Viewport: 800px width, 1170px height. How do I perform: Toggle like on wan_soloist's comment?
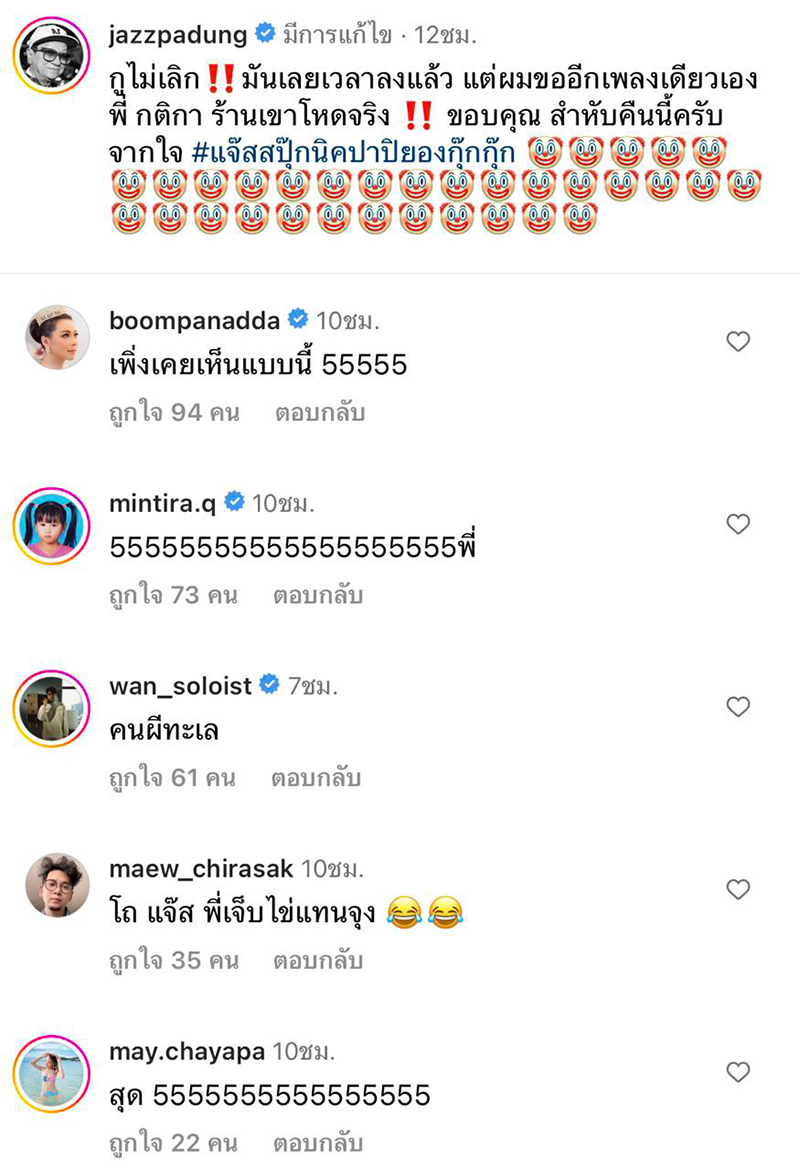[737, 707]
